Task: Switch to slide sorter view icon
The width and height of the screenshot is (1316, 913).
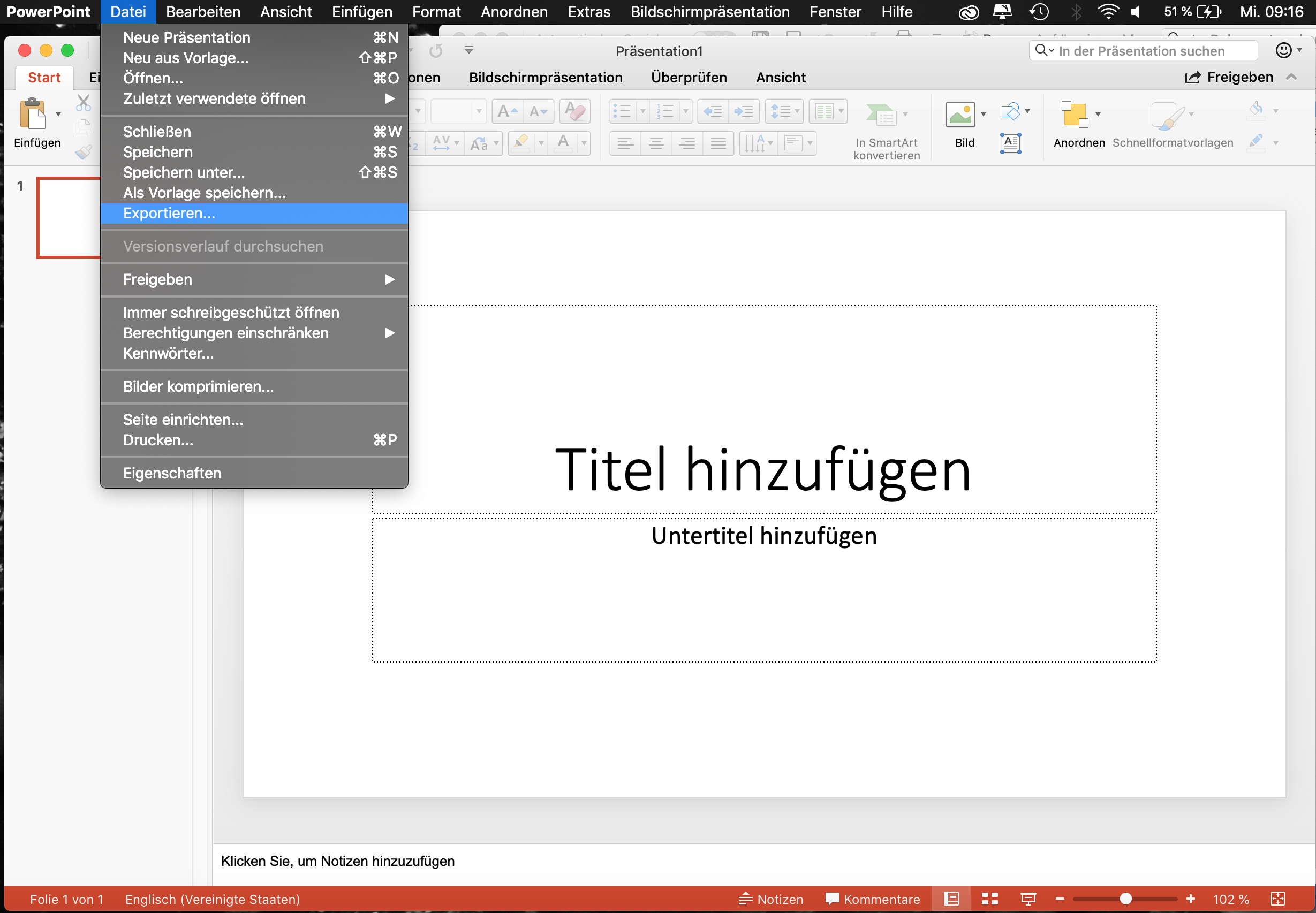Action: [989, 899]
